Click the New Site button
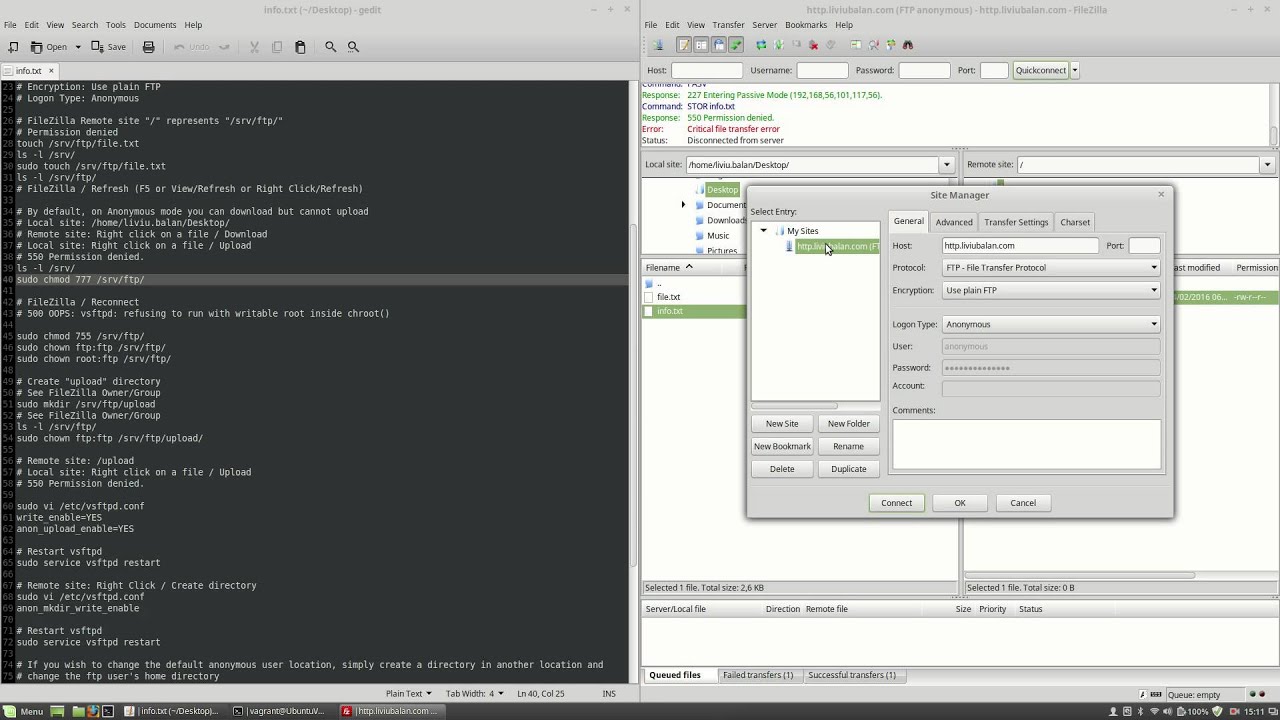This screenshot has width=1280, height=720. (782, 424)
